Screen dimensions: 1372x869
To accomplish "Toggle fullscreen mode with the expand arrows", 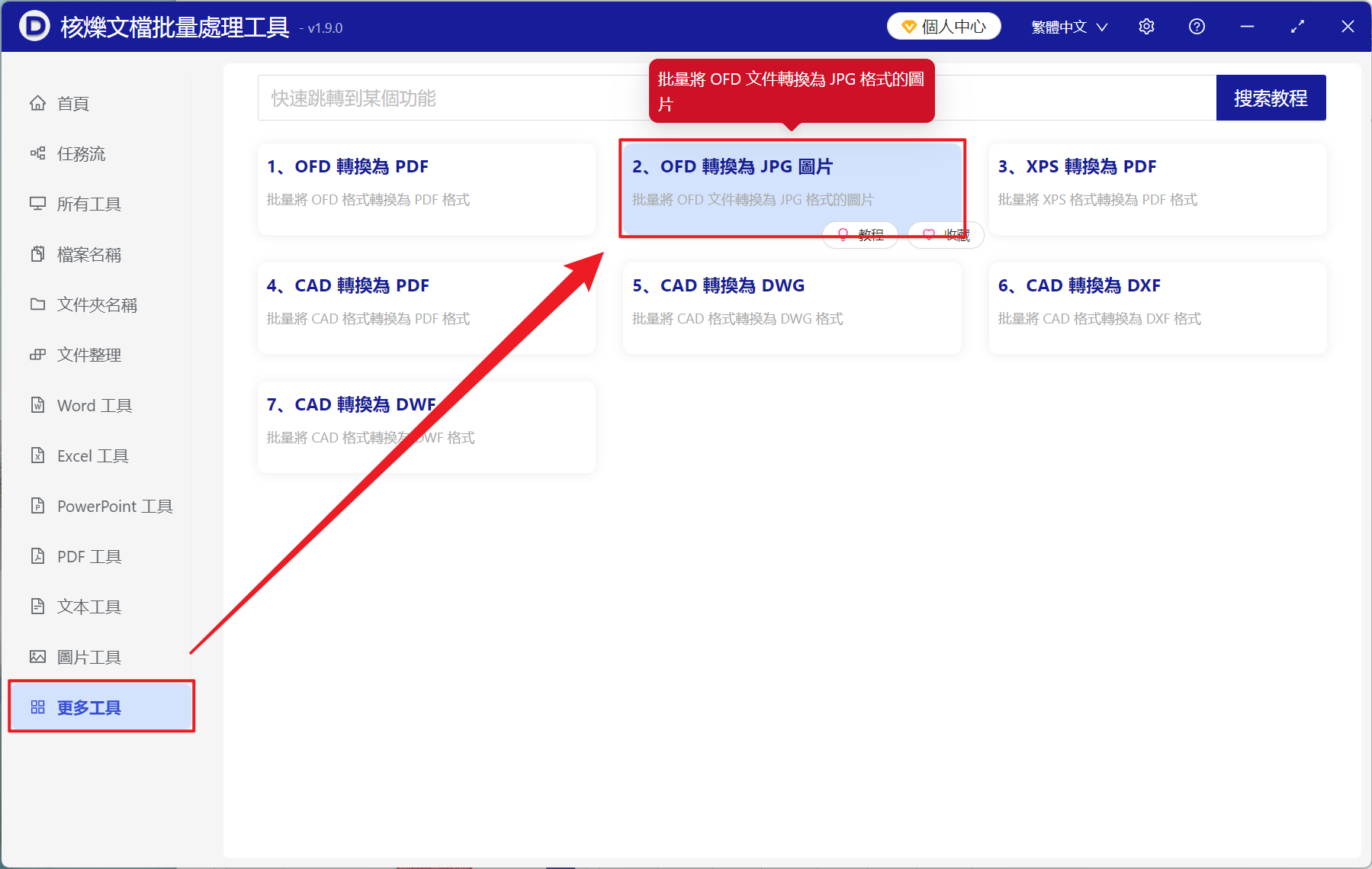I will [1297, 26].
